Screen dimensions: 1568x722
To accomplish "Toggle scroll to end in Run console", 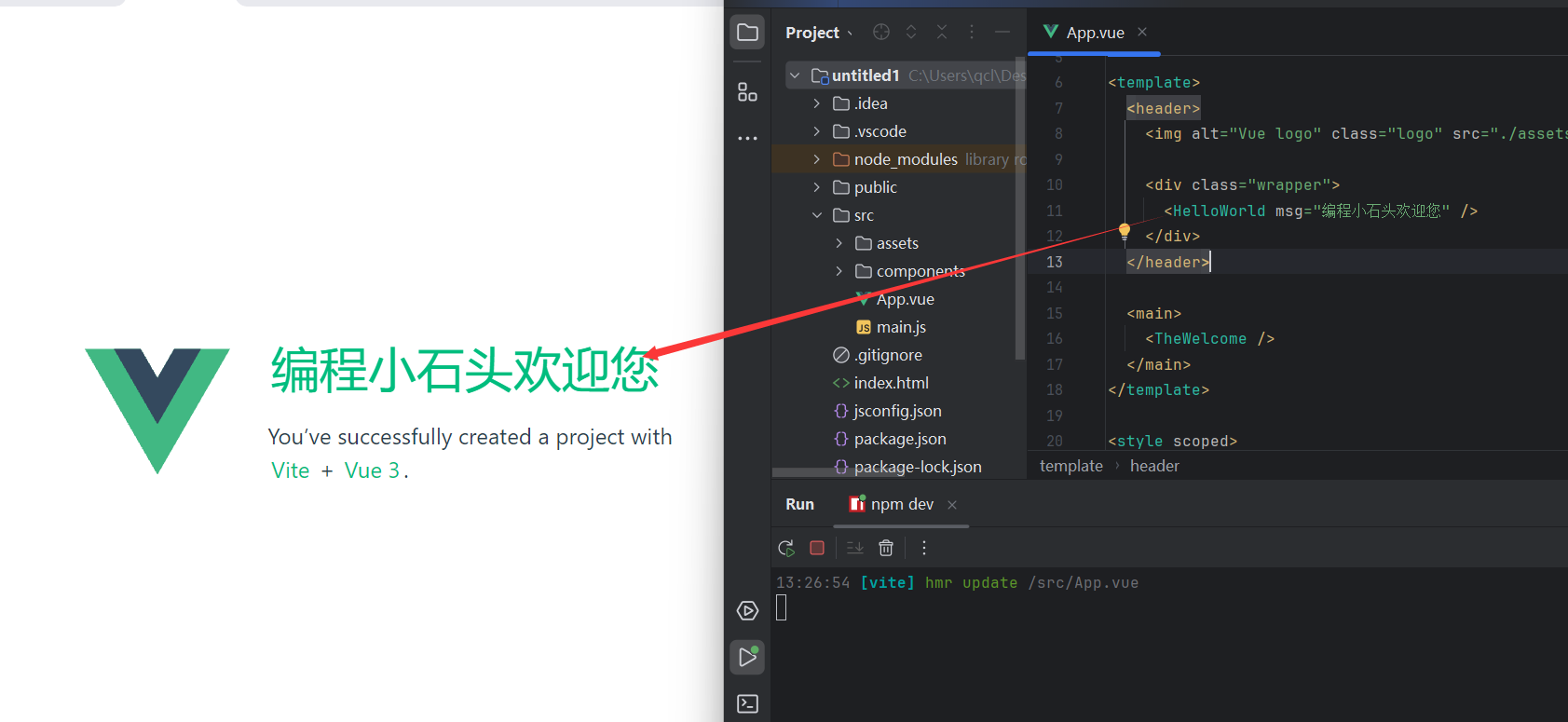I will [855, 548].
